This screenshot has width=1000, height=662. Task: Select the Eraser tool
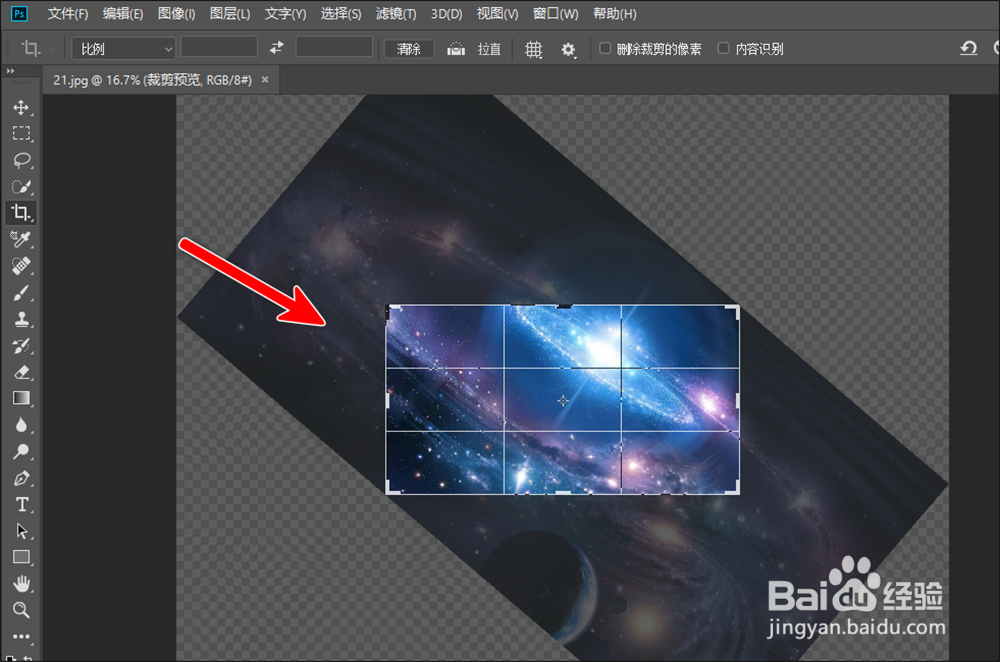coord(21,372)
